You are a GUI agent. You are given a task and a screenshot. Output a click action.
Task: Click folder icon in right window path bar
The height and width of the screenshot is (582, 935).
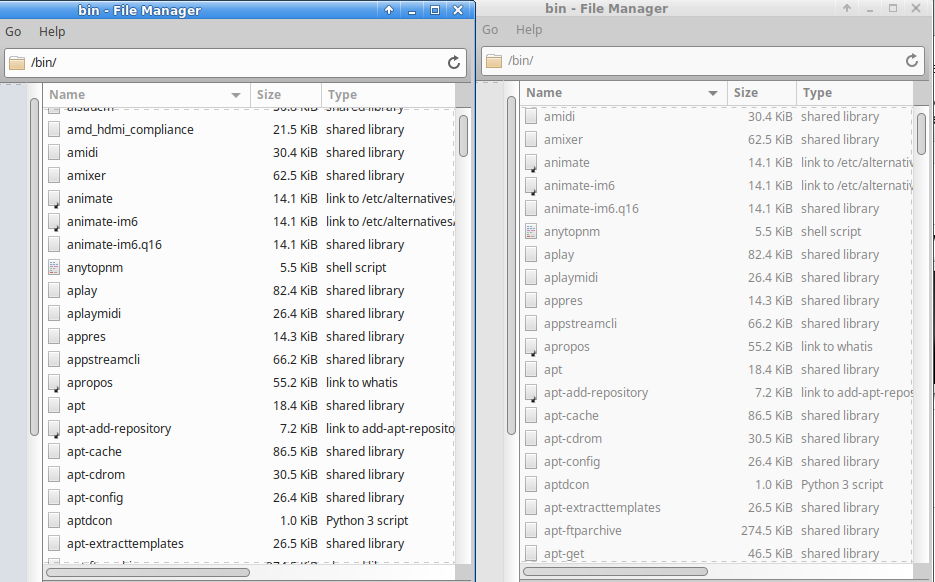(494, 61)
